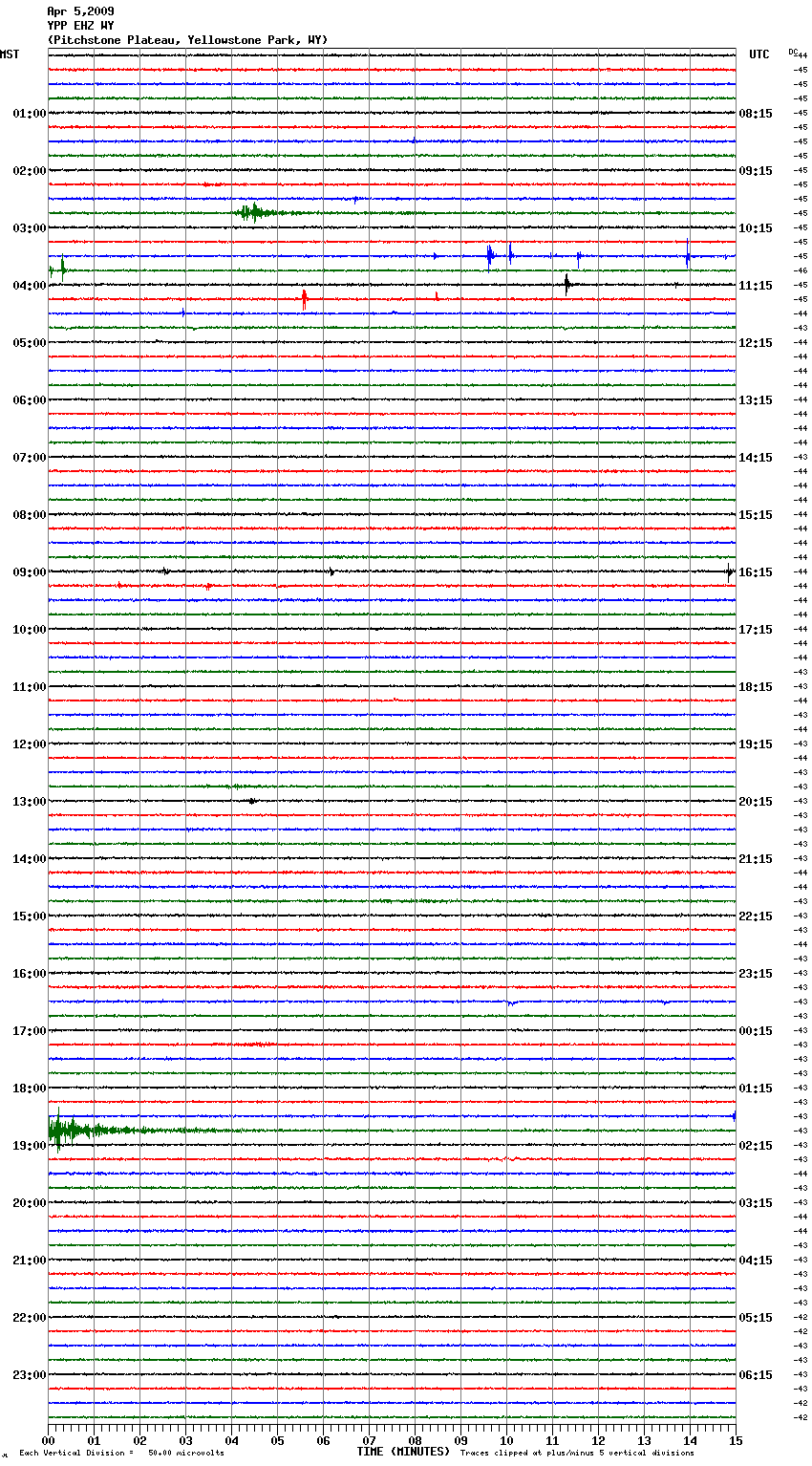The image size is (812, 1466).
Task: Select the 19:00 MST hour label
Action: pyautogui.click(x=30, y=1146)
